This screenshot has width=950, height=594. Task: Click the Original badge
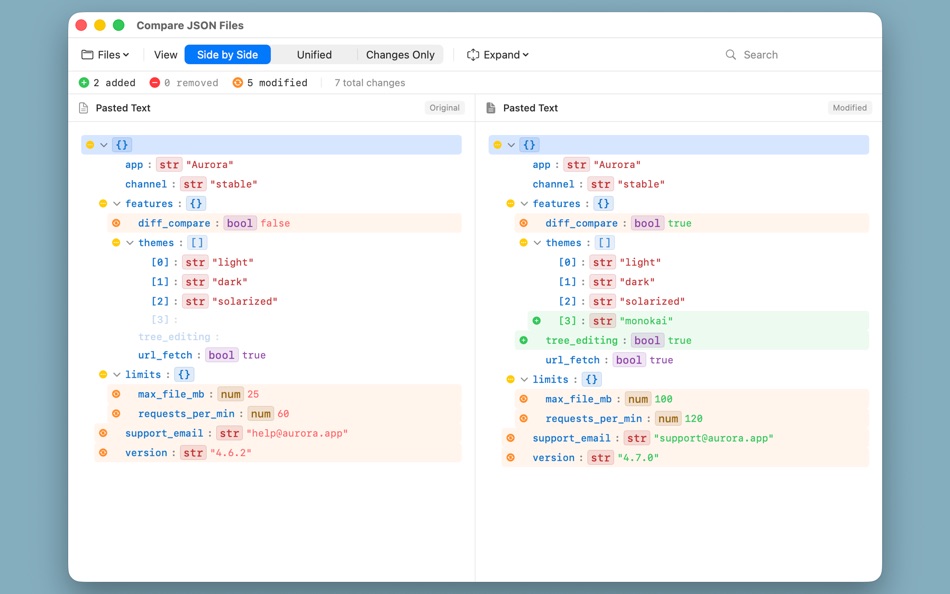click(445, 108)
